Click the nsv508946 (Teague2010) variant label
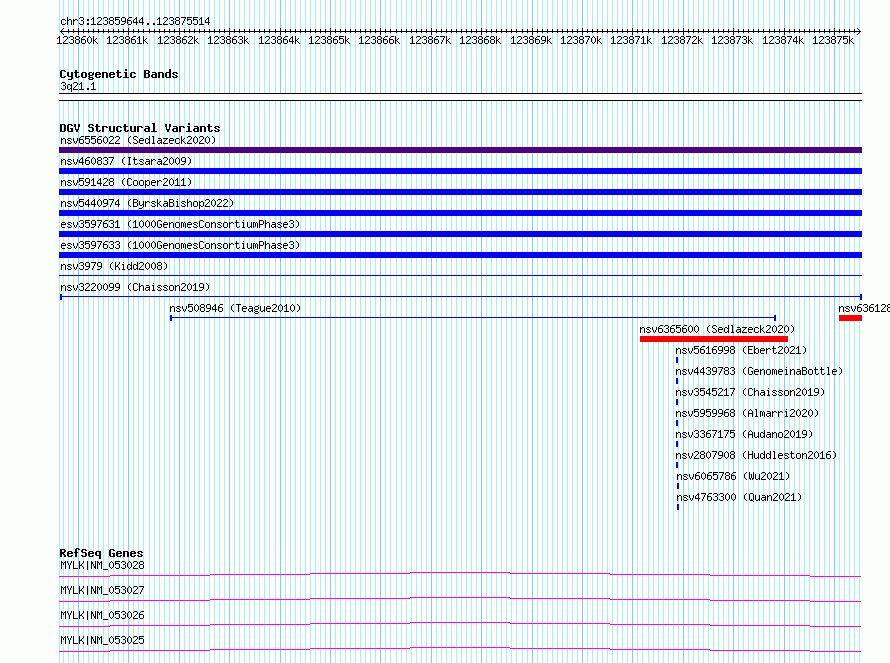This screenshot has width=890, height=663. point(235,308)
